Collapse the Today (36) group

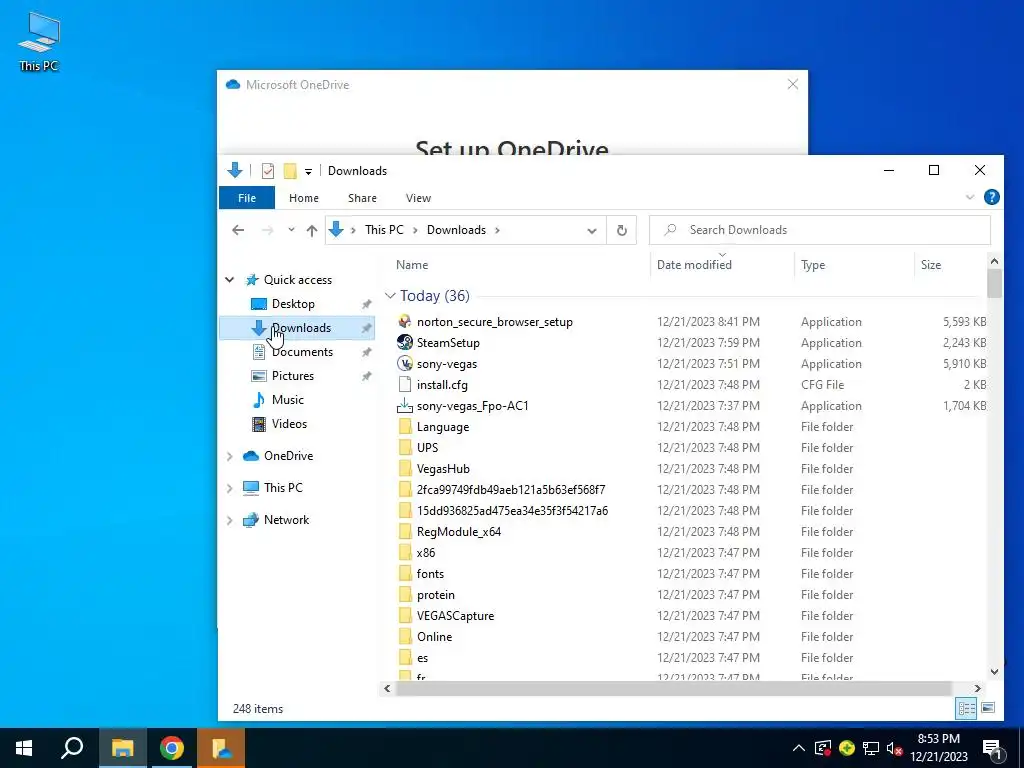[390, 296]
